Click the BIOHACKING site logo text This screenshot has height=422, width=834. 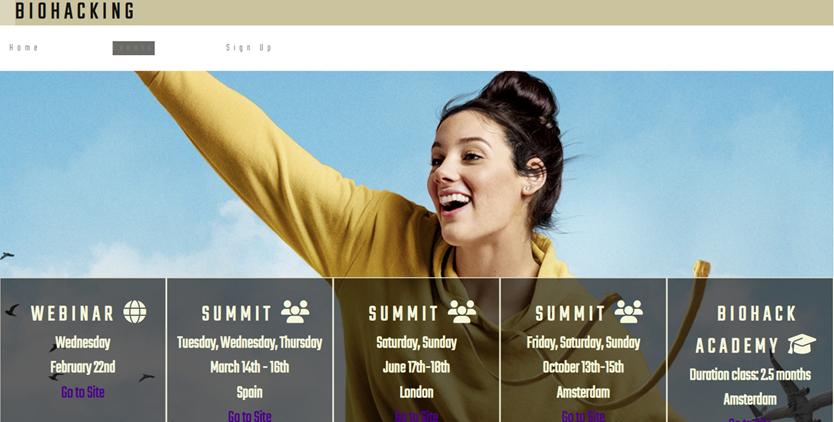coord(75,11)
